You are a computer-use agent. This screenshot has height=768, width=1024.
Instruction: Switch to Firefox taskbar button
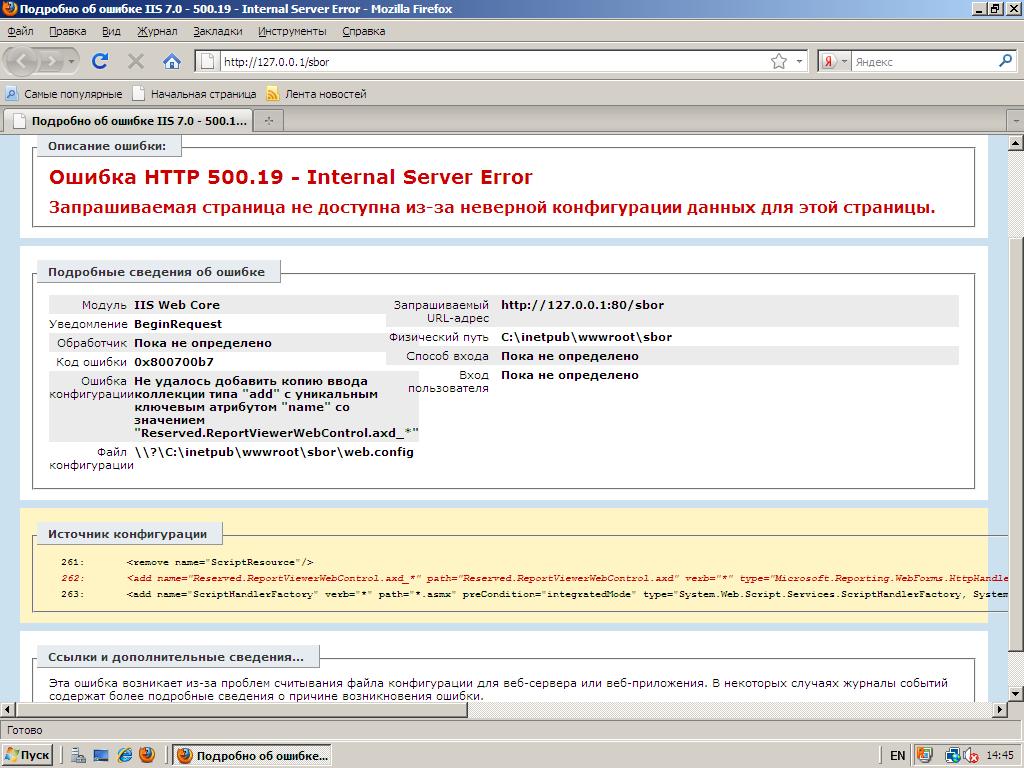tap(253, 756)
